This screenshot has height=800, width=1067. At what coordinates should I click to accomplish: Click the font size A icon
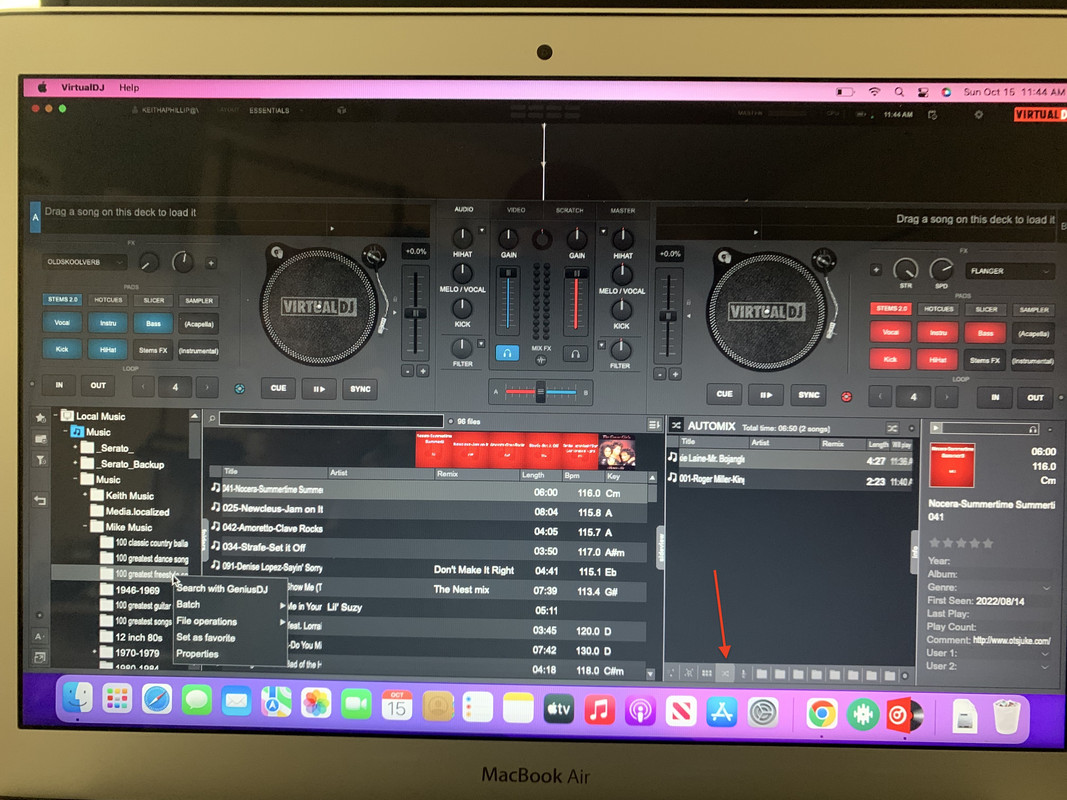39,637
